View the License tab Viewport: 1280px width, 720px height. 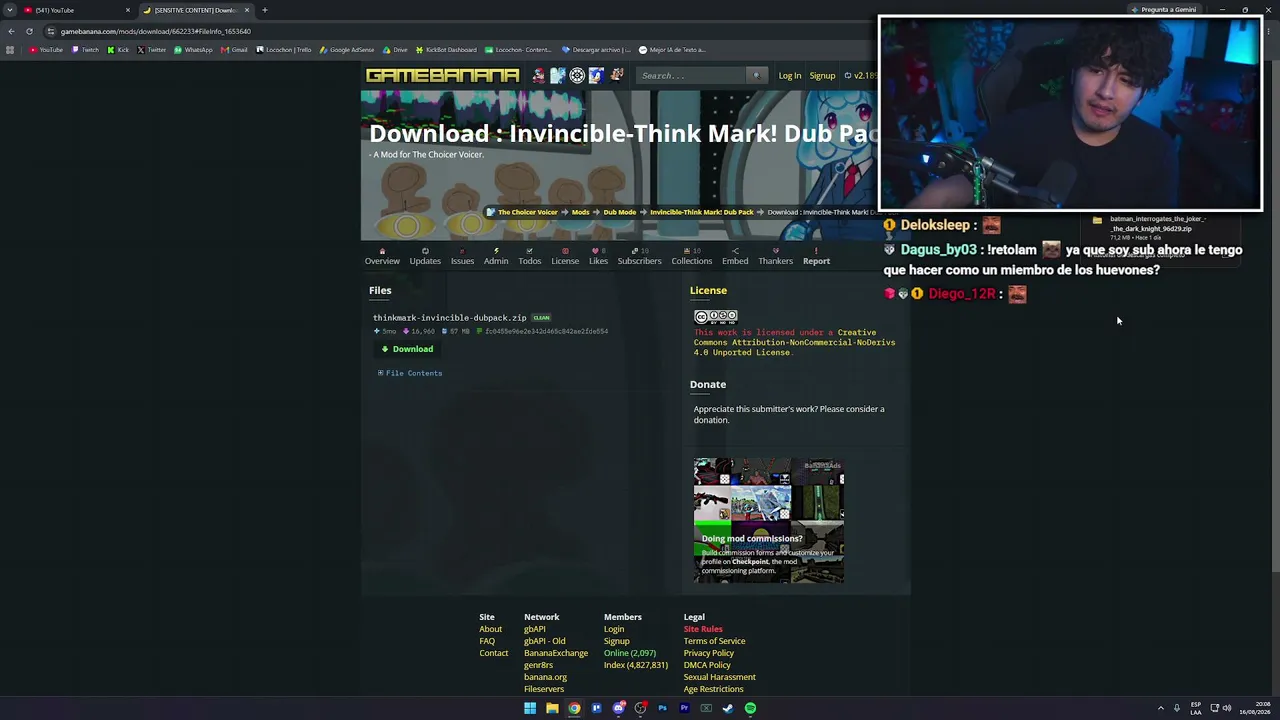[x=565, y=257]
